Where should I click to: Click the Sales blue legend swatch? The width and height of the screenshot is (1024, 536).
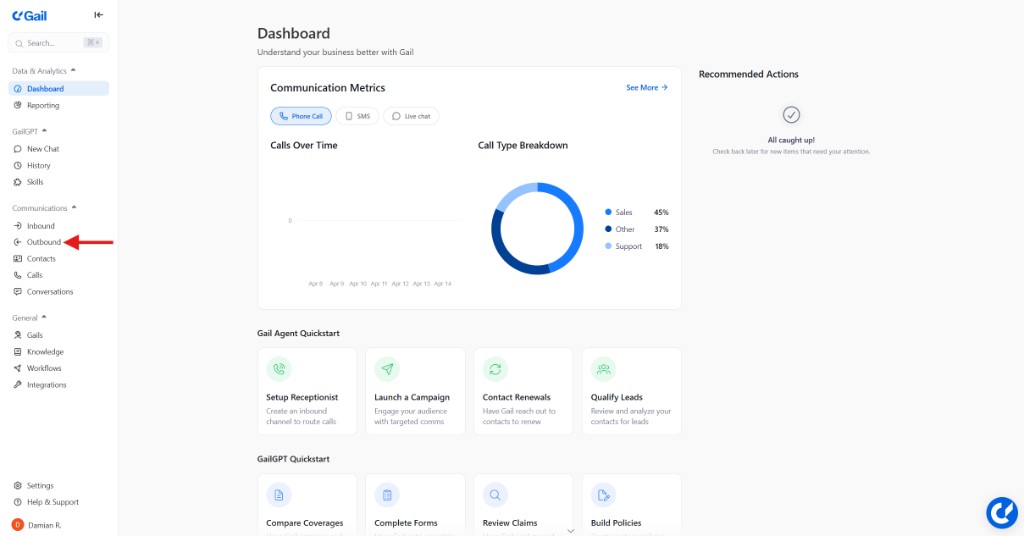608,212
